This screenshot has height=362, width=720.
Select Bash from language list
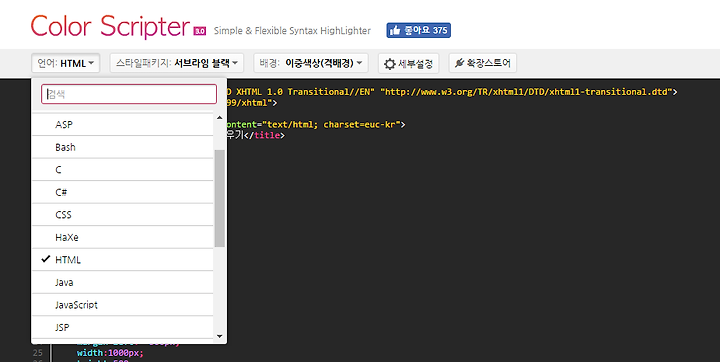pos(123,147)
